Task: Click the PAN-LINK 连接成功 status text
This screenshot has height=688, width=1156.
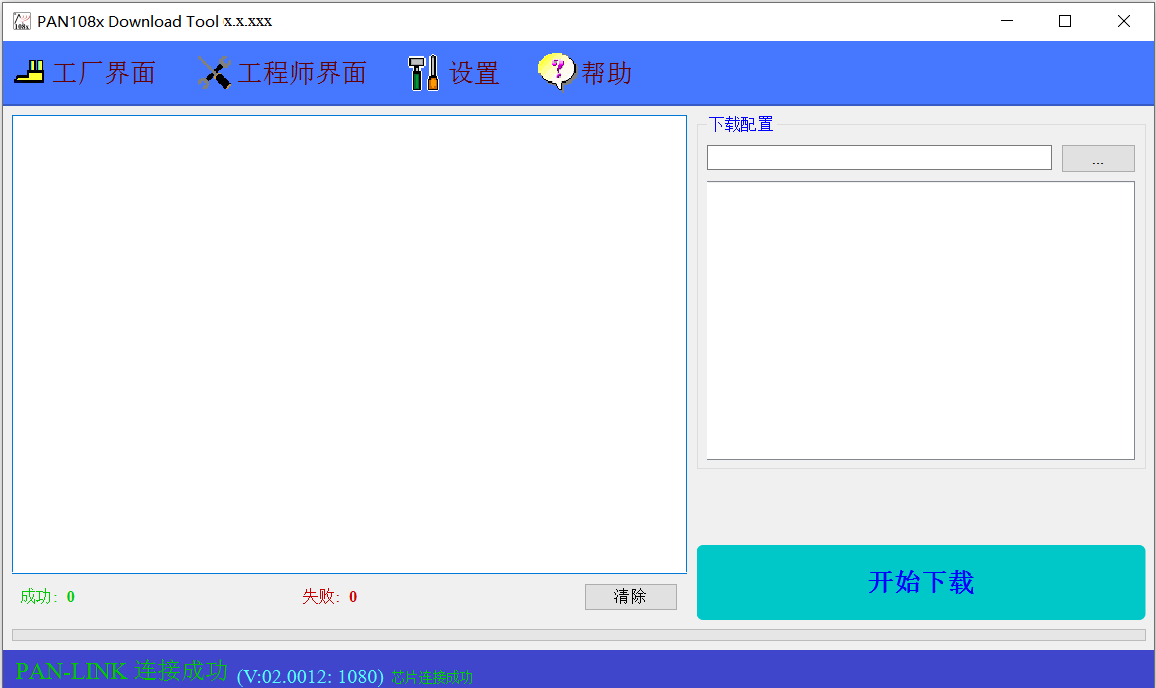Action: pos(122,671)
